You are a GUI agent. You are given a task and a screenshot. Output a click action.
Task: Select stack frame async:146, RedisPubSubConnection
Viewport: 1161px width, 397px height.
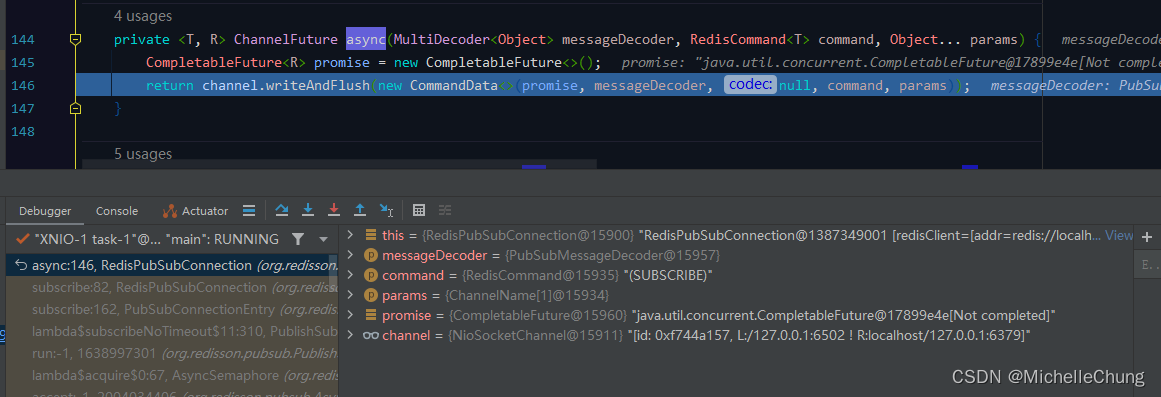[x=172, y=265]
